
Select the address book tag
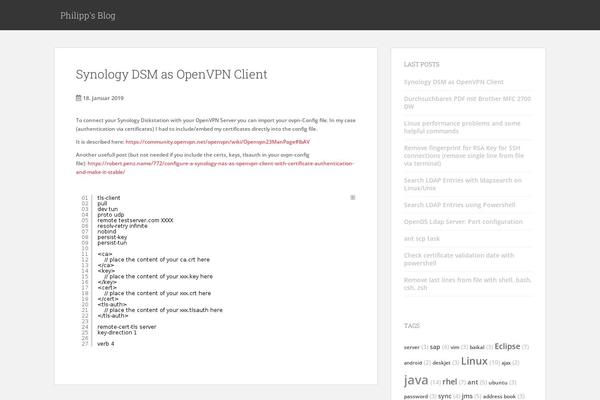pyautogui.click(x=499, y=397)
